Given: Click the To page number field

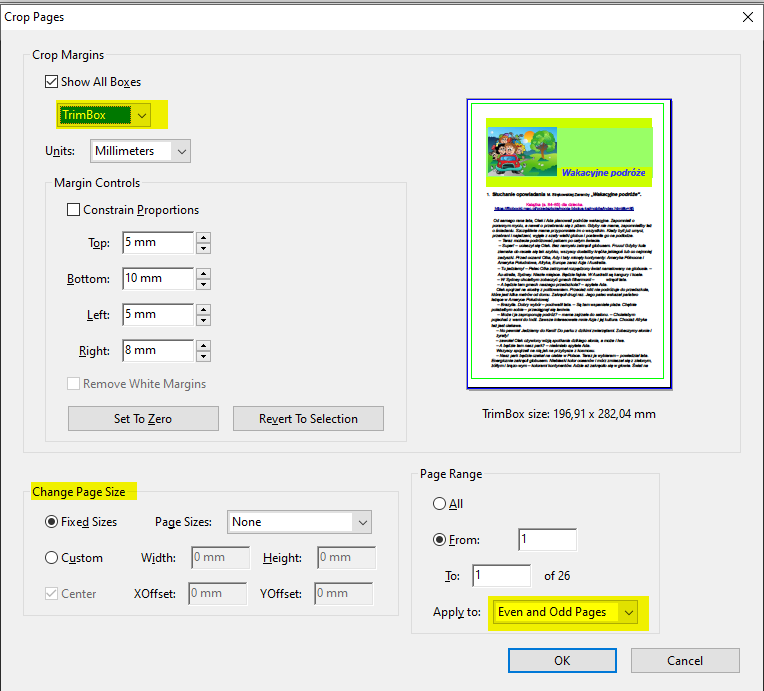Looking at the screenshot, I should 501,576.
